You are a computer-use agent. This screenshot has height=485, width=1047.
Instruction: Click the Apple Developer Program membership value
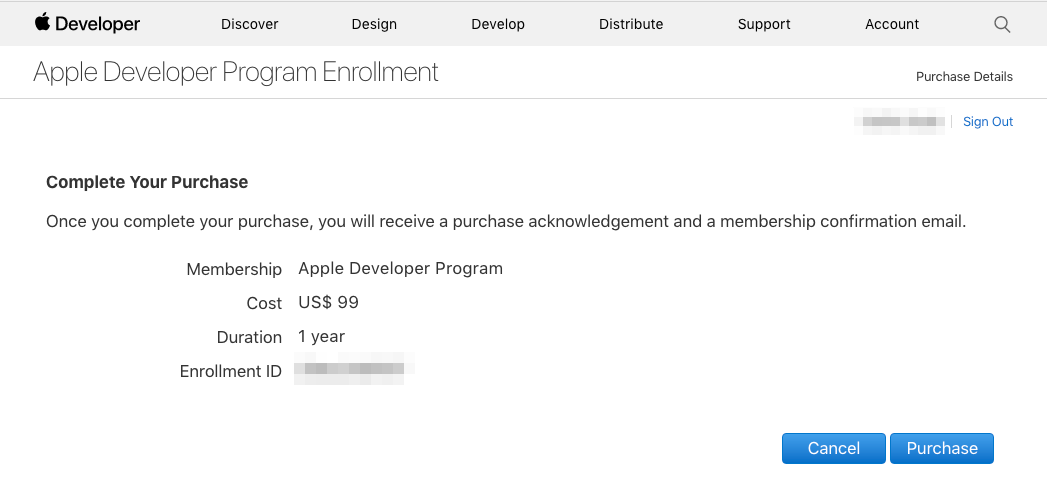coord(400,268)
